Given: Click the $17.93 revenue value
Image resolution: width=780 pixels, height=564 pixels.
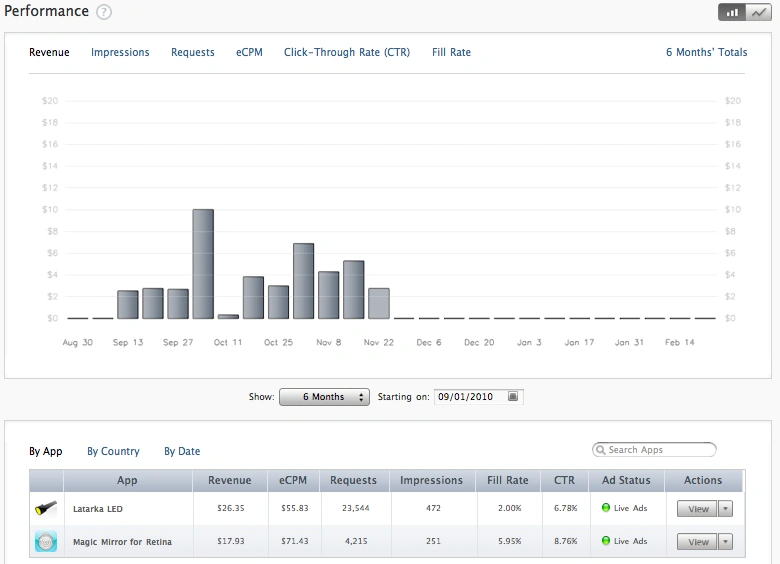Looking at the screenshot, I should (231, 541).
